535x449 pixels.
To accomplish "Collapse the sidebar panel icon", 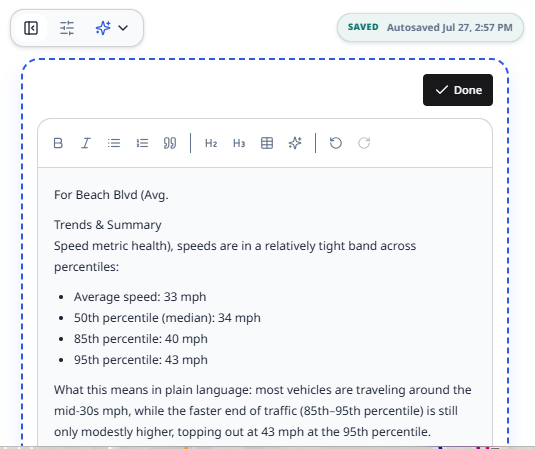I will pos(31,28).
